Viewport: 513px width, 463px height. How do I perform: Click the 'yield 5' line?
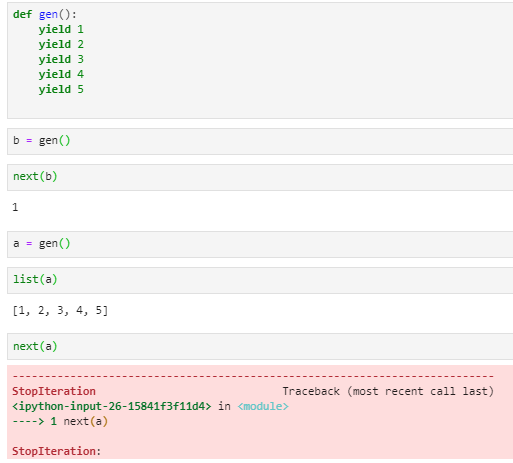(x=61, y=89)
